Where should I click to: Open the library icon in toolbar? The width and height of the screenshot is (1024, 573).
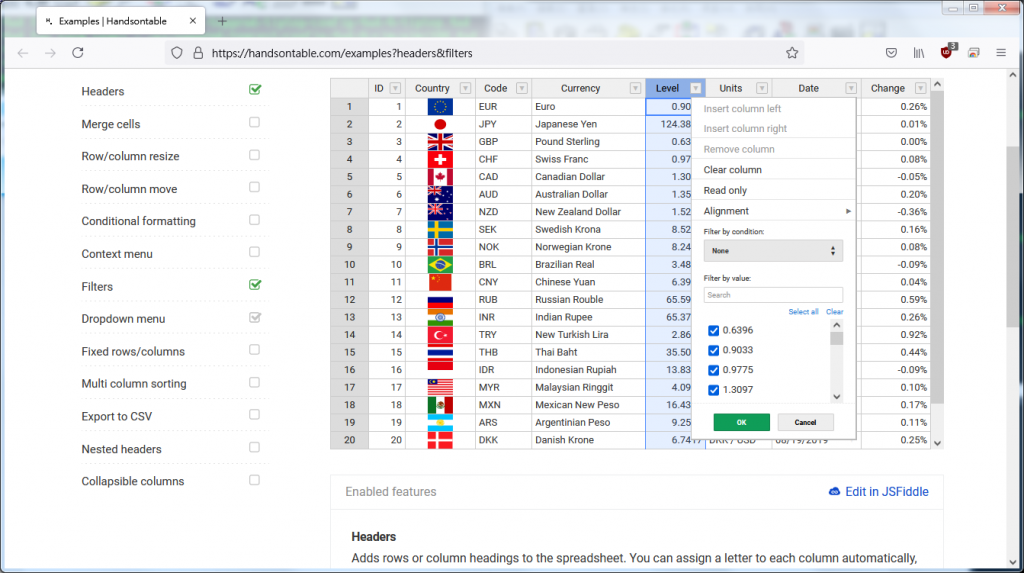pos(919,53)
